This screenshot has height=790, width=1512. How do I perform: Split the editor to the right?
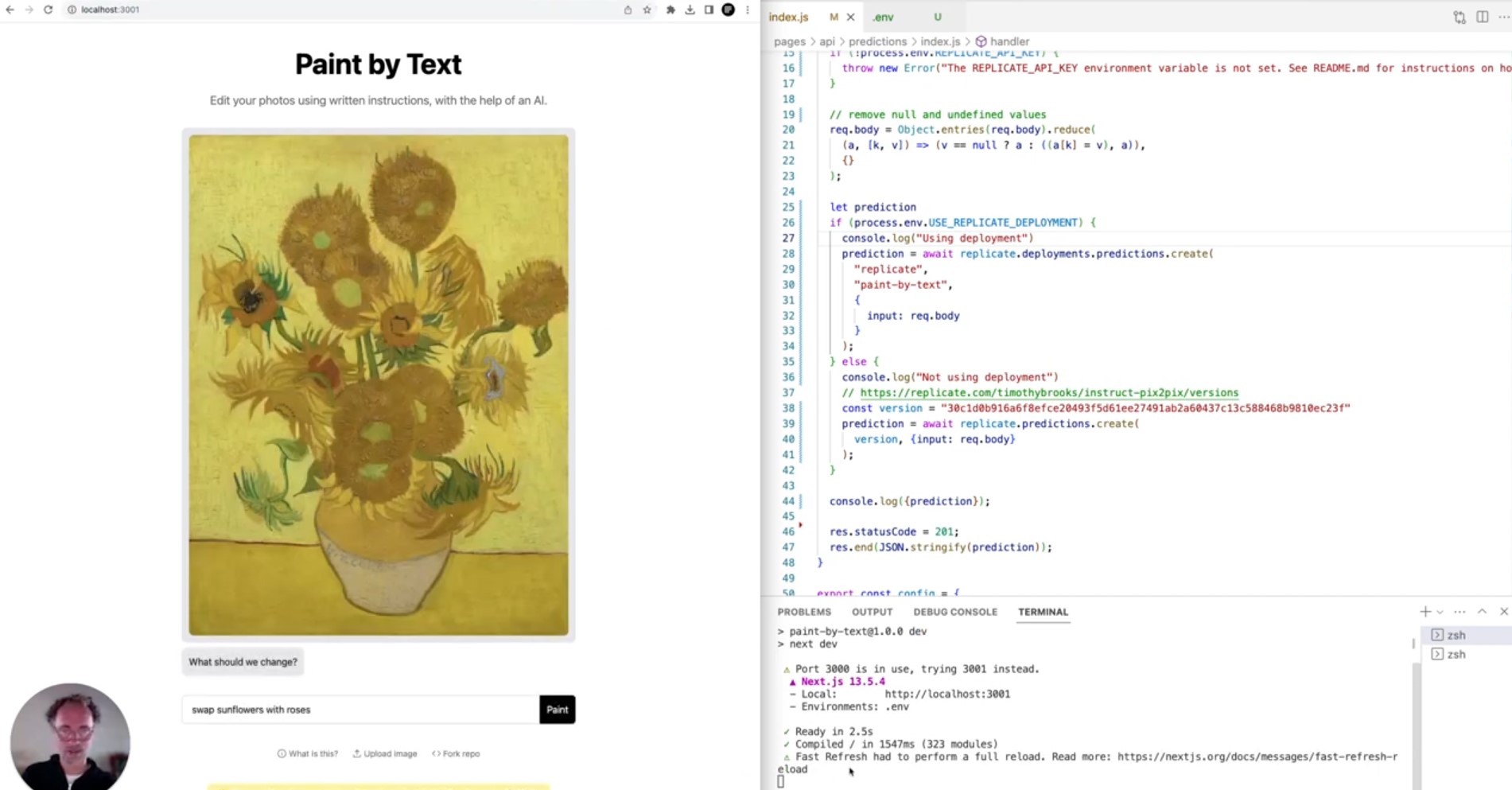(1483, 17)
